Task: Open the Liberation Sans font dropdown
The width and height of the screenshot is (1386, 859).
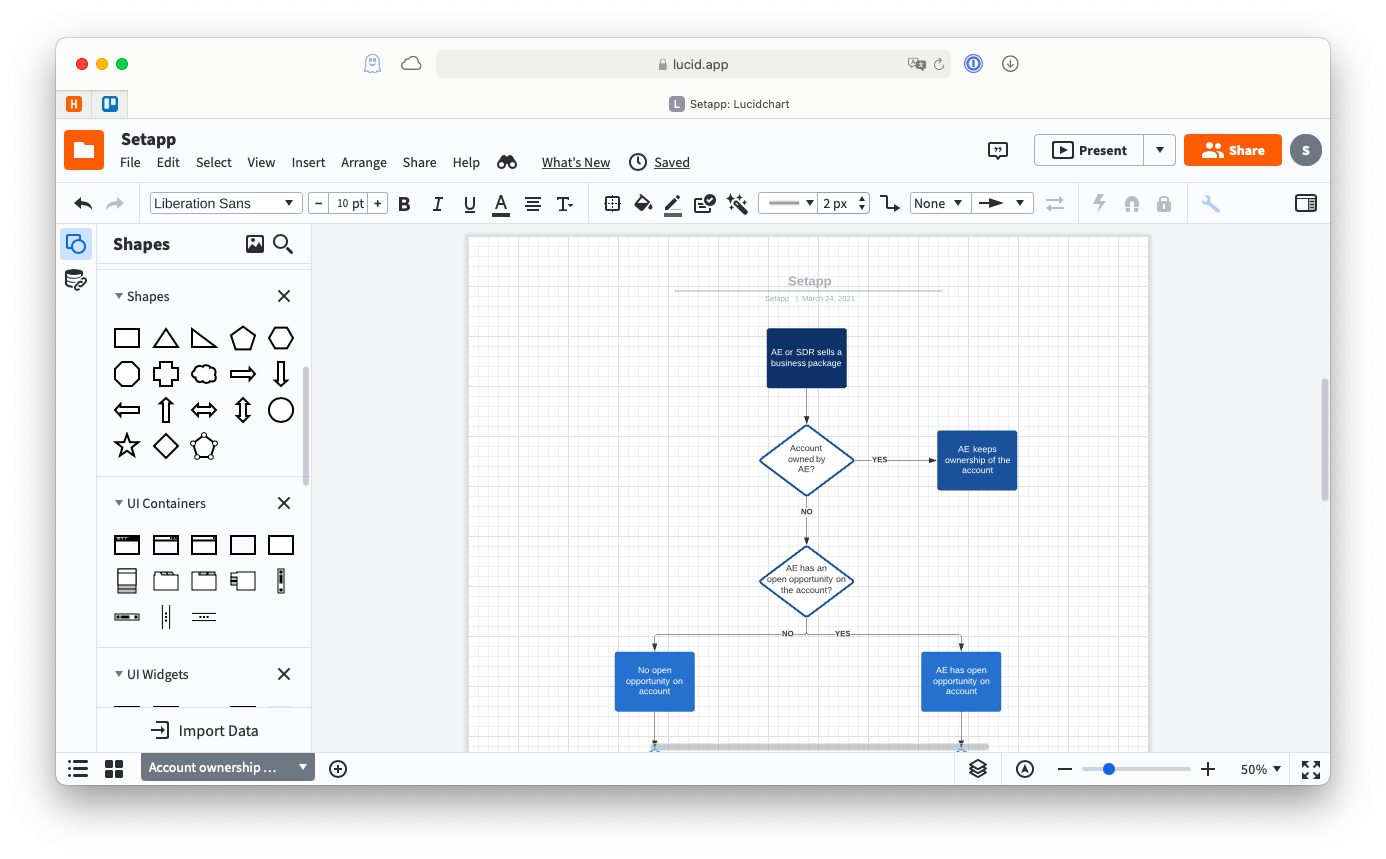Action: [226, 203]
